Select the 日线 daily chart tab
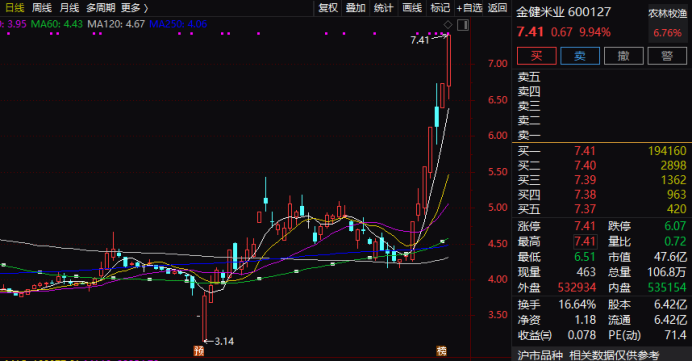The width and height of the screenshot is (693, 361). [x=15, y=8]
